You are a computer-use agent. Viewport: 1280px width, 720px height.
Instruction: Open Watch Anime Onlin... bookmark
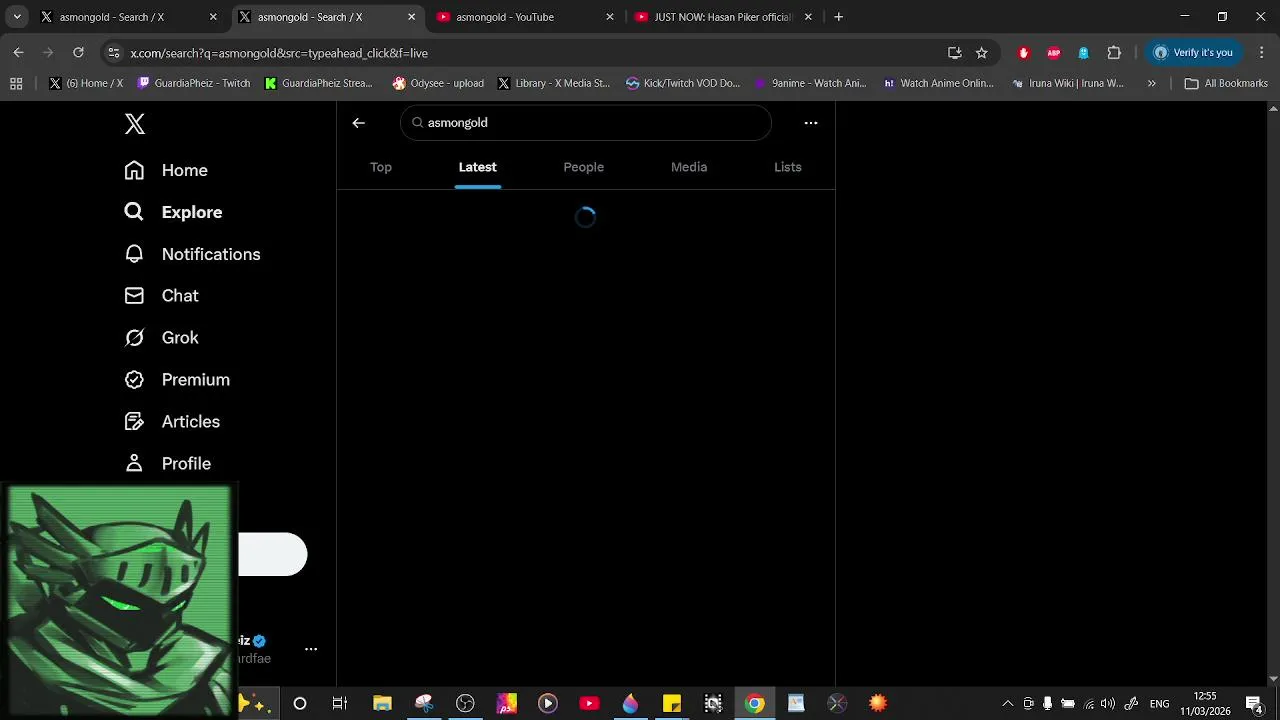tap(938, 84)
